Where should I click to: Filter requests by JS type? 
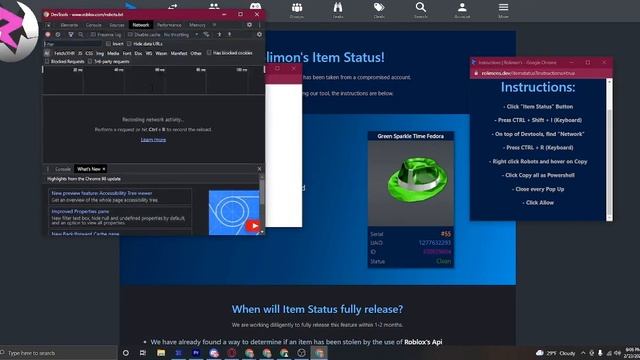(x=80, y=53)
